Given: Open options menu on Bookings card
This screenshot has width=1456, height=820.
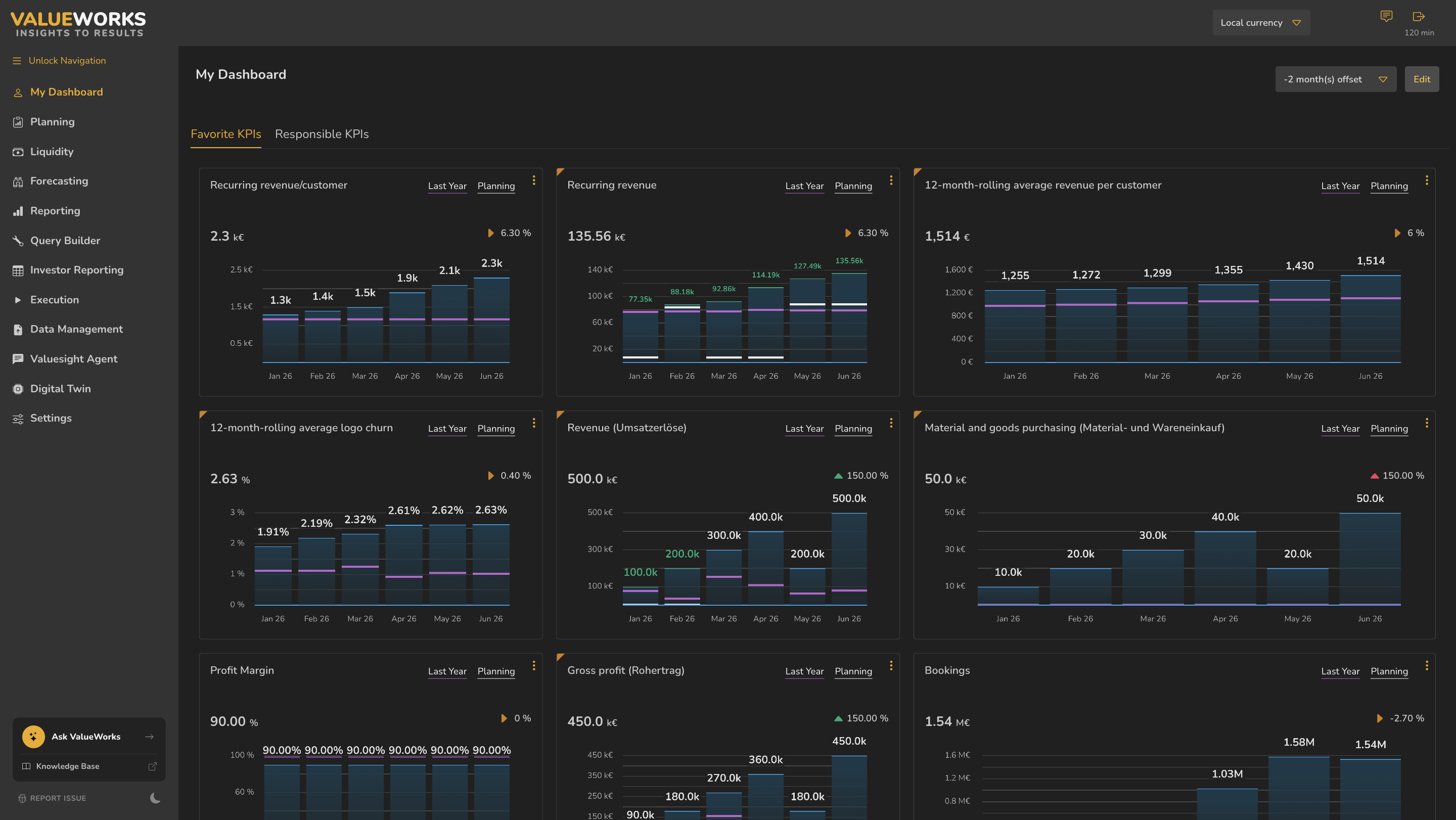Looking at the screenshot, I should coord(1427,666).
